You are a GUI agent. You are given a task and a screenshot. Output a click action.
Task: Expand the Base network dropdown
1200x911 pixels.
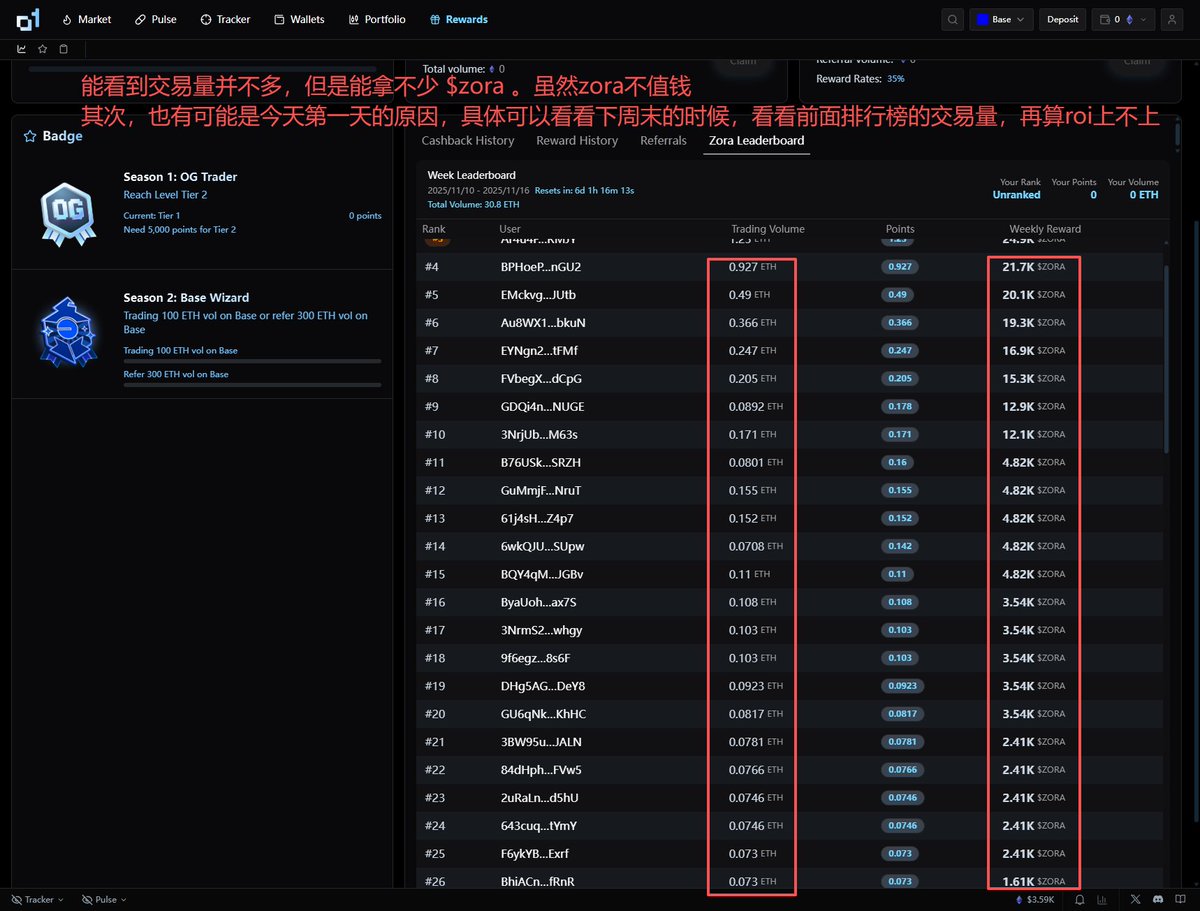pos(1000,19)
